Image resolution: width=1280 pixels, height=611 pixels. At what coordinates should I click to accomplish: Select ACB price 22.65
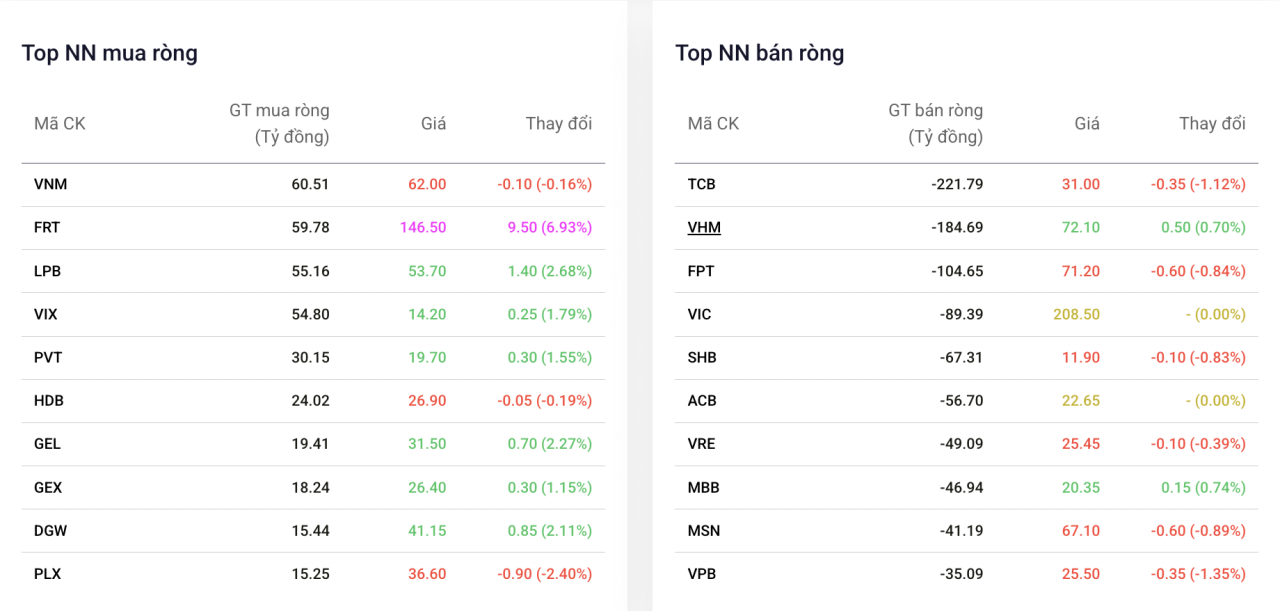[1080, 400]
